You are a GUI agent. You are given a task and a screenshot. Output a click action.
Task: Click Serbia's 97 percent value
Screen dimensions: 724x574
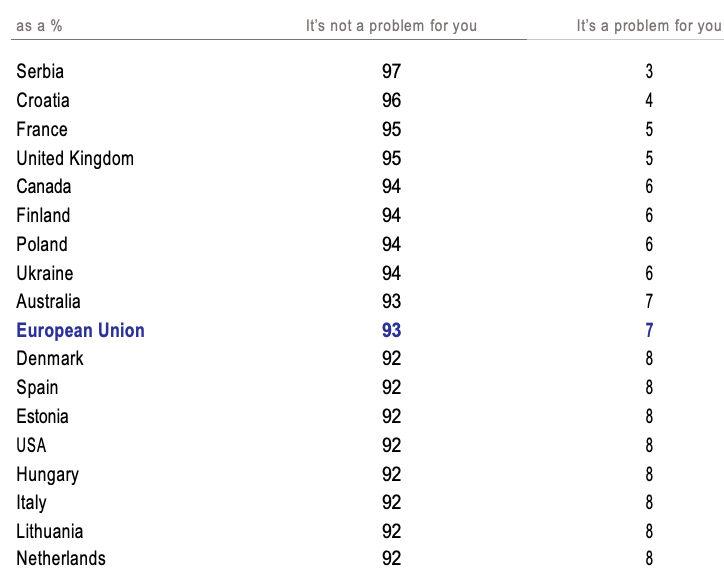[x=391, y=72]
